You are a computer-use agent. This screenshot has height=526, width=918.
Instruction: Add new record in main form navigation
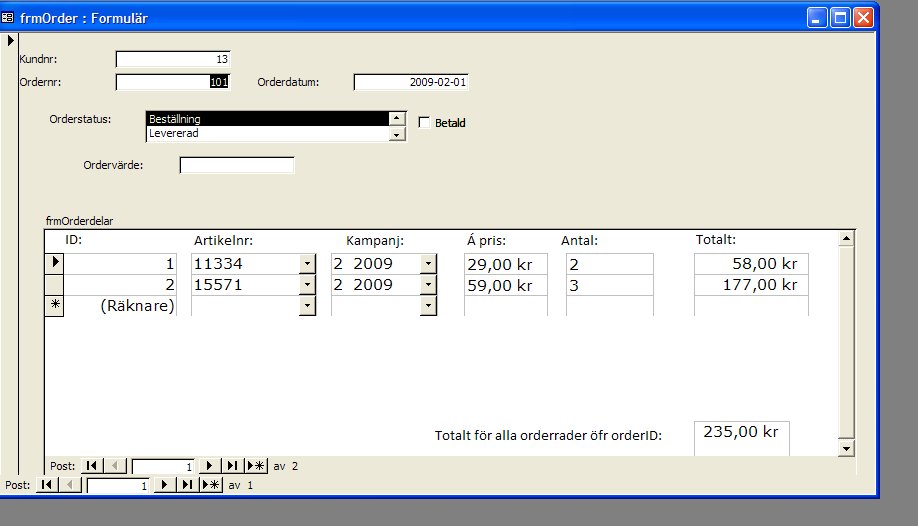211,485
